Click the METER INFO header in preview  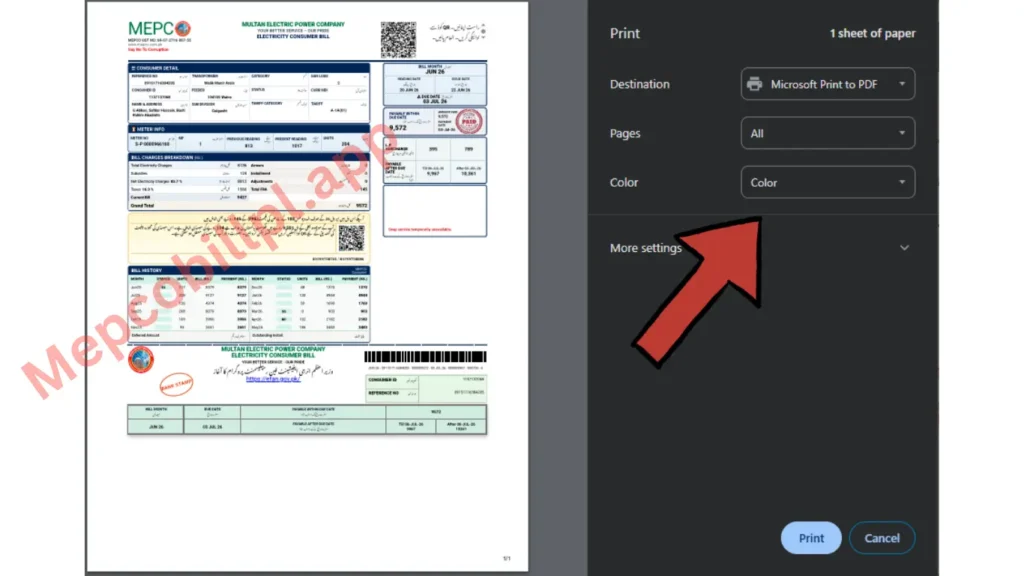(249, 129)
